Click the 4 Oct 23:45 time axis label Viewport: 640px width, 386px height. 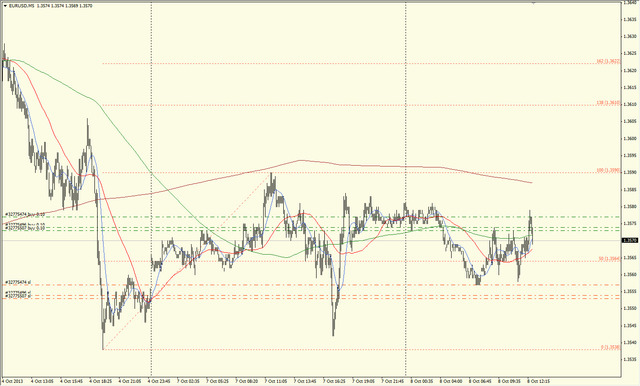(159, 381)
